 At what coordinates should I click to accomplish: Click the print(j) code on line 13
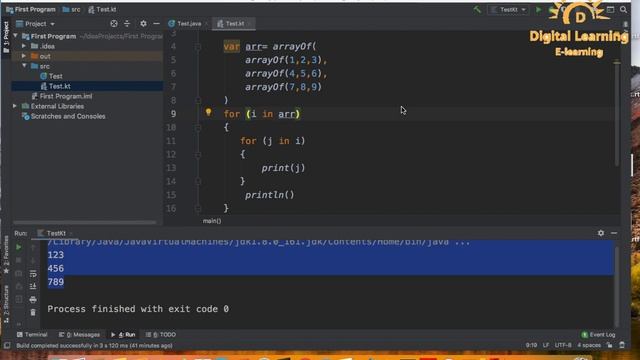tap(283, 168)
